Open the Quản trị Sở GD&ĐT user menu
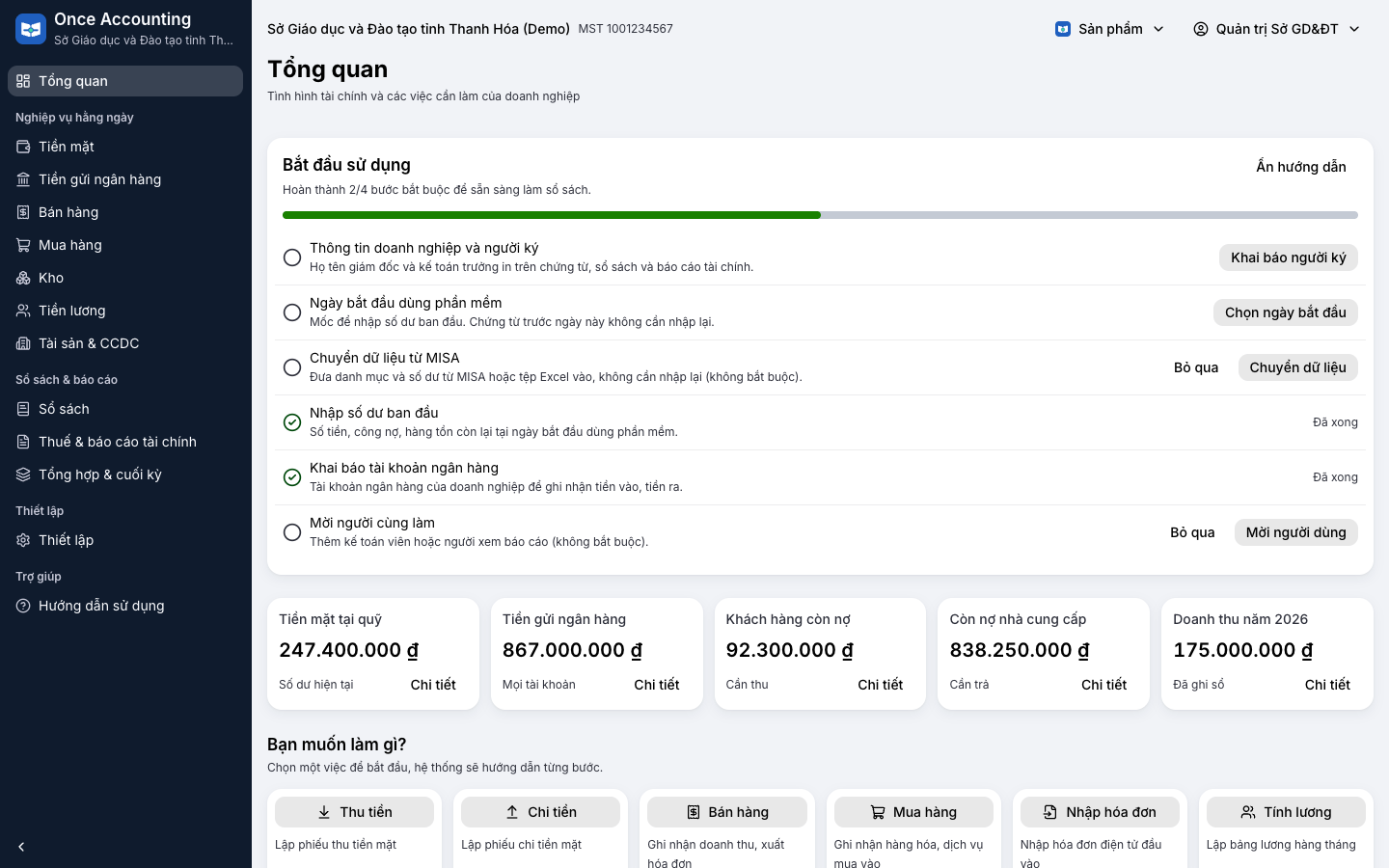The image size is (1389, 868). click(x=1277, y=29)
